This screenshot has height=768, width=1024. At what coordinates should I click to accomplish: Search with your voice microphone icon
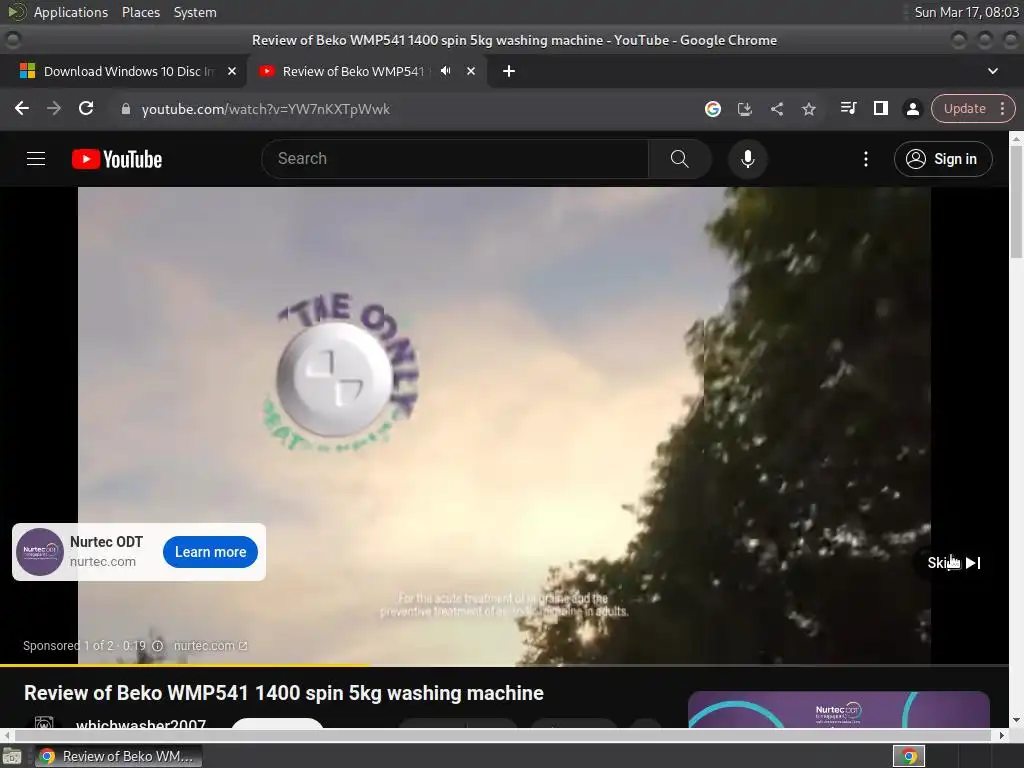748,159
